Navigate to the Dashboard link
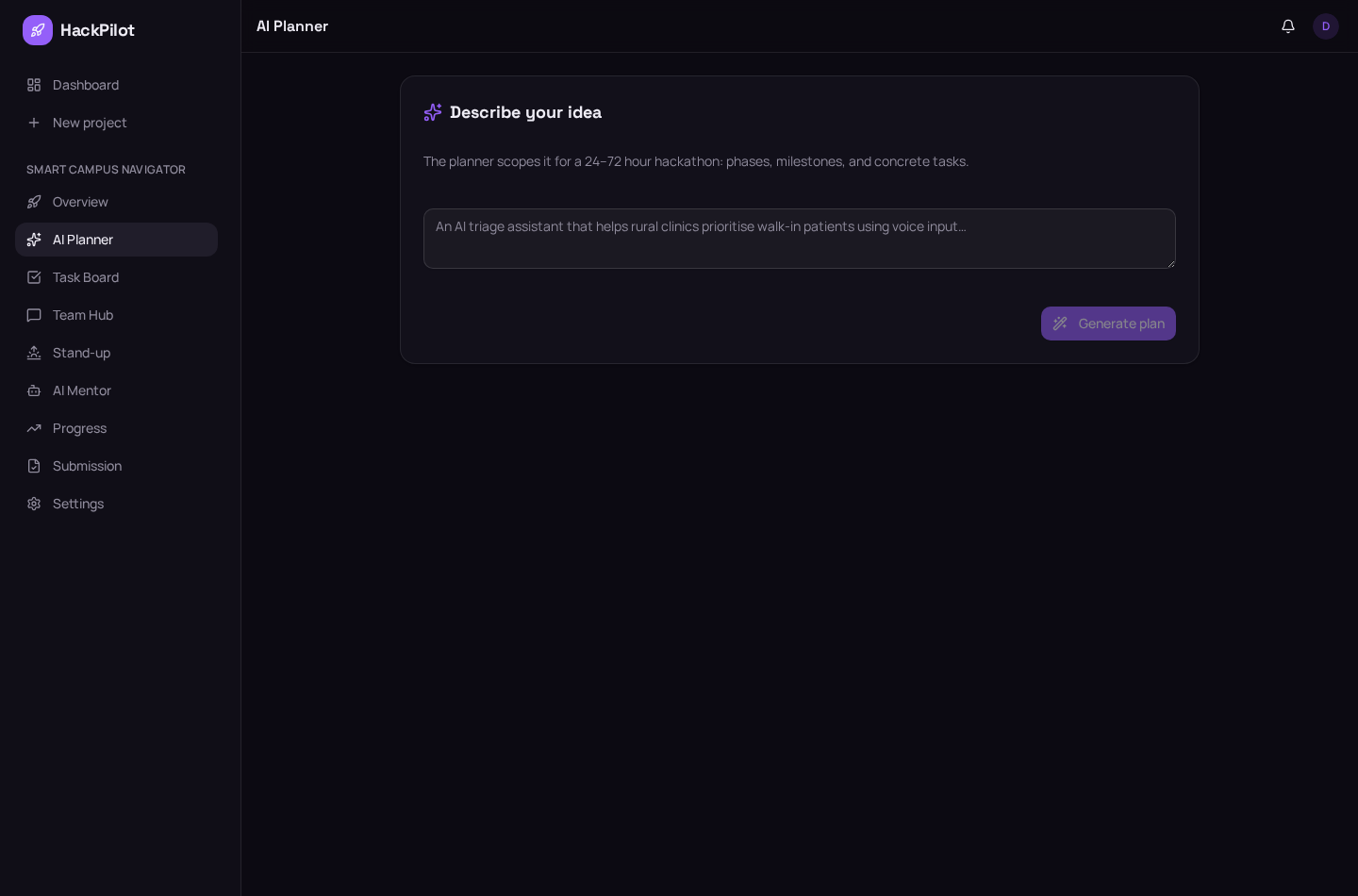 pos(116,85)
